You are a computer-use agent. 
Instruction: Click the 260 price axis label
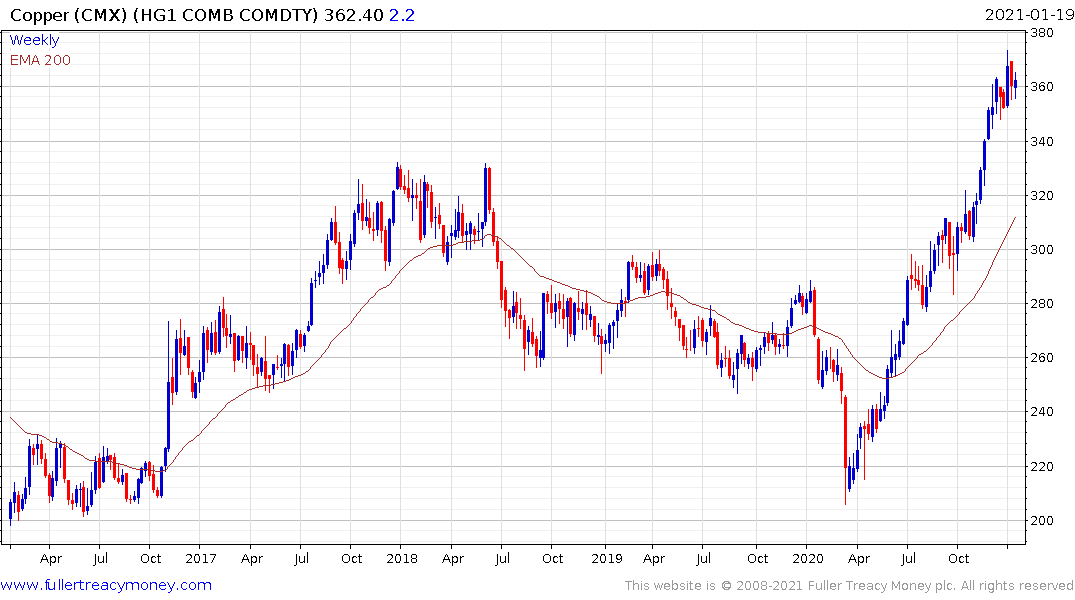point(1042,358)
